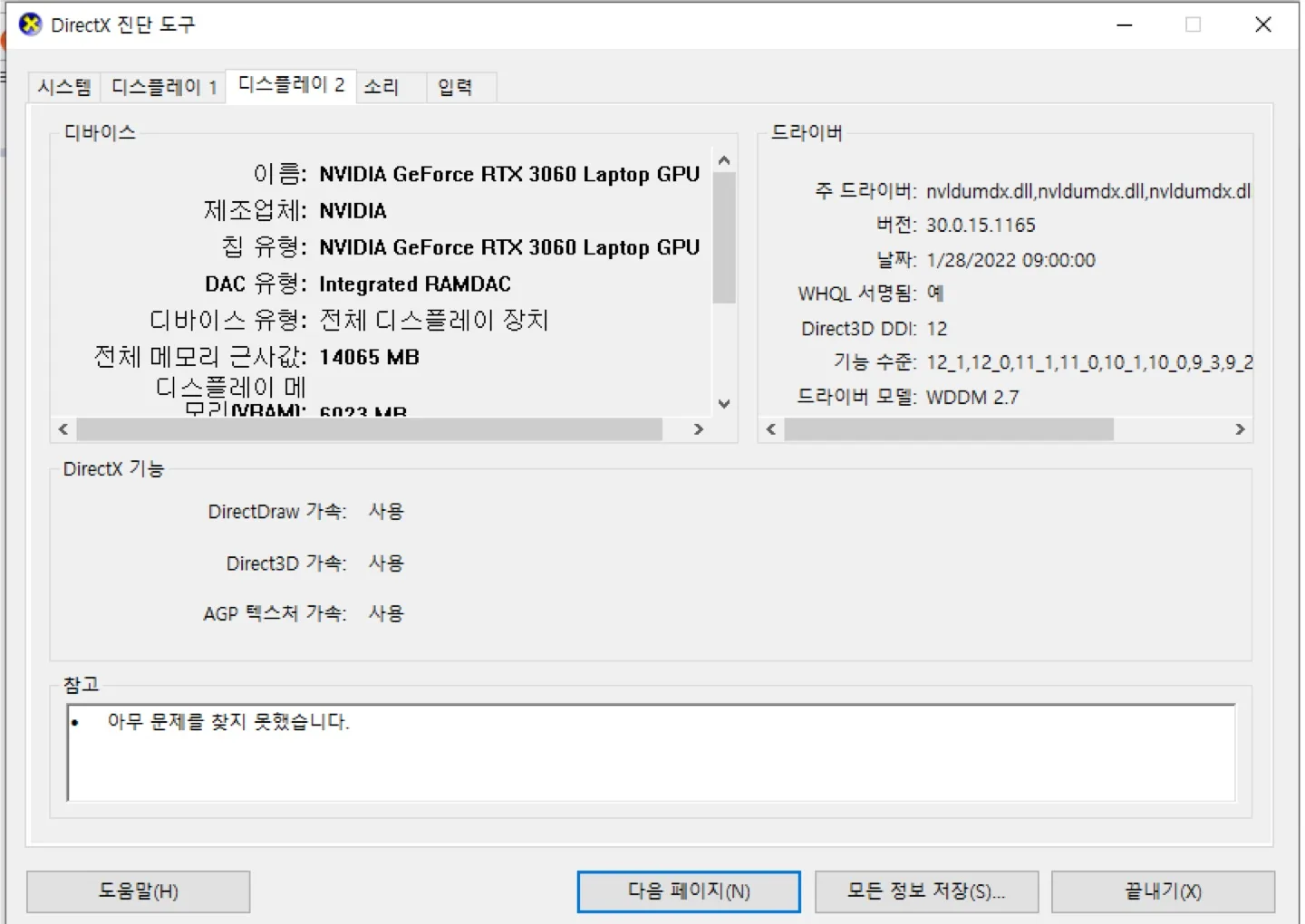1305x924 pixels.
Task: Click driver panel scroll right arrow
Action: coord(1240,429)
